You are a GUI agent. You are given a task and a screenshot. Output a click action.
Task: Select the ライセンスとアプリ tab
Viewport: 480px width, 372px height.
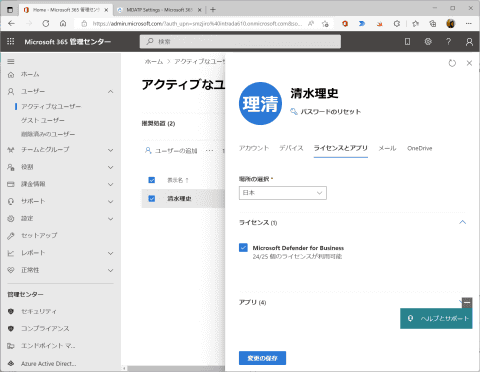[x=341, y=148]
